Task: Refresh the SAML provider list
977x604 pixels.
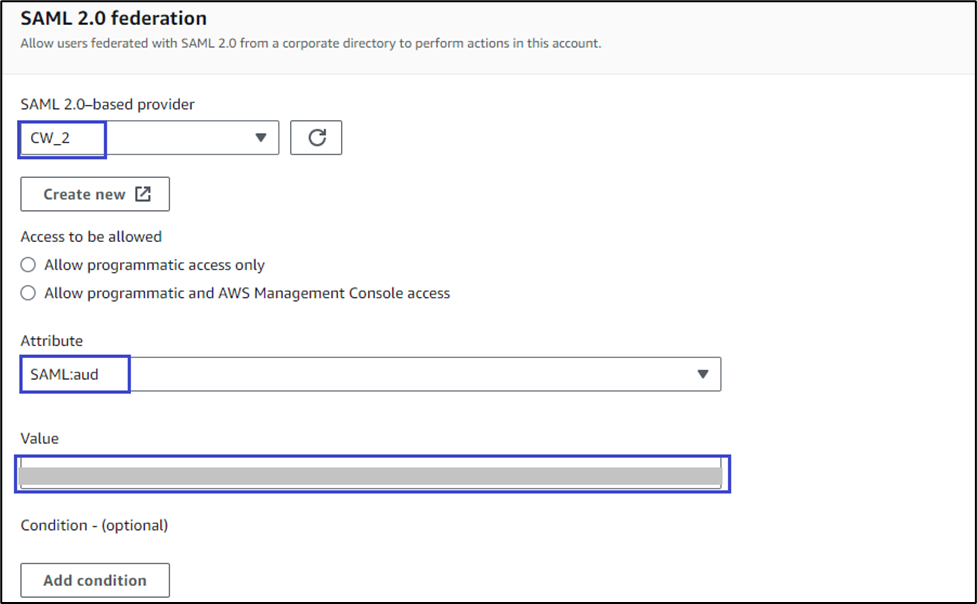Action: tap(316, 138)
